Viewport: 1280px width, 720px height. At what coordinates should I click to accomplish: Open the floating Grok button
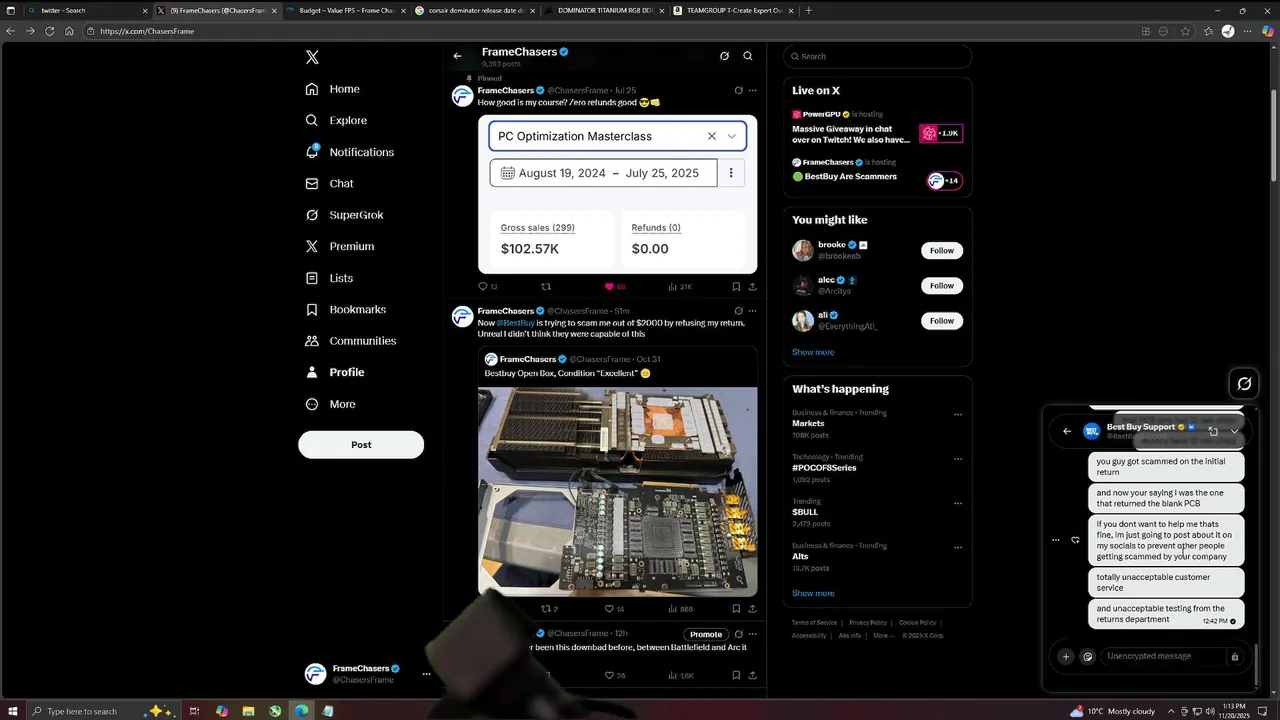click(1244, 383)
